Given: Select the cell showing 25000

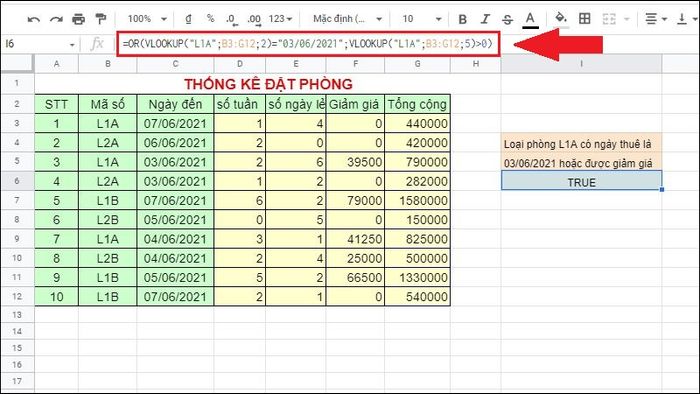Looking at the screenshot, I should (x=355, y=258).
